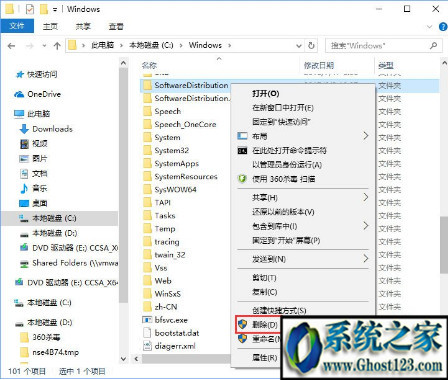Select the System32 folder

pyautogui.click(x=172, y=150)
